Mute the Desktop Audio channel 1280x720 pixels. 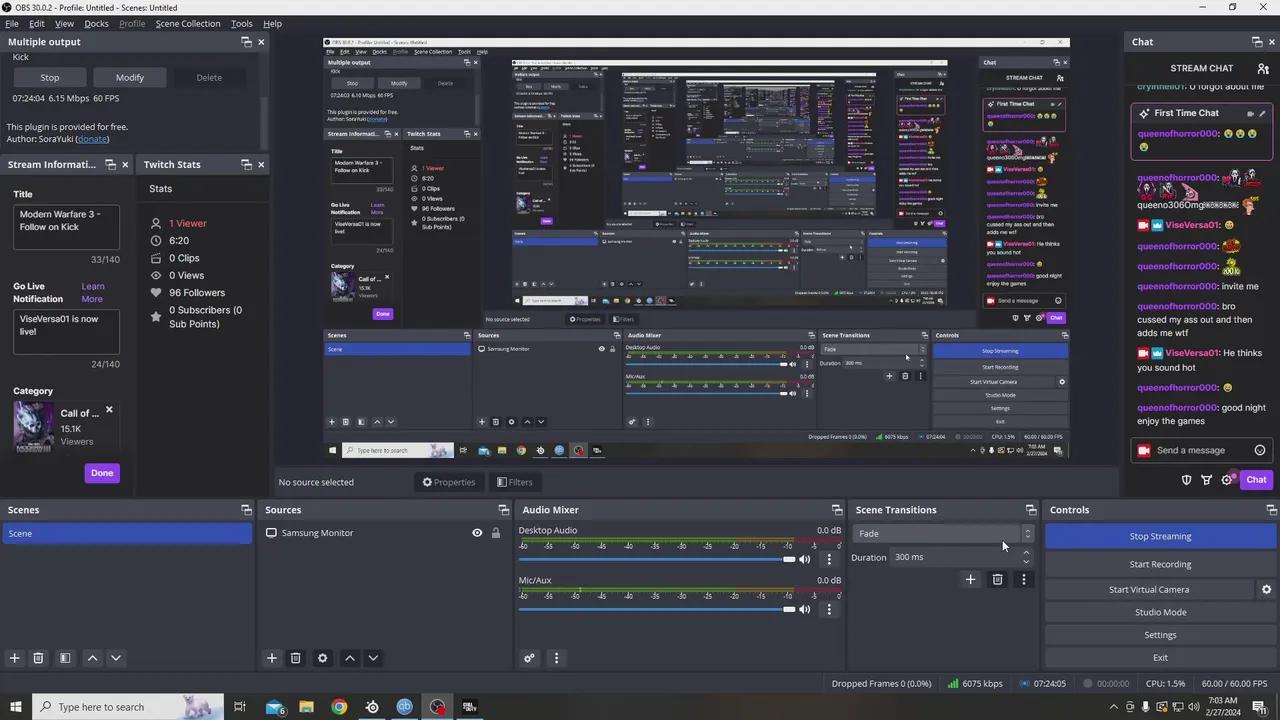point(805,560)
